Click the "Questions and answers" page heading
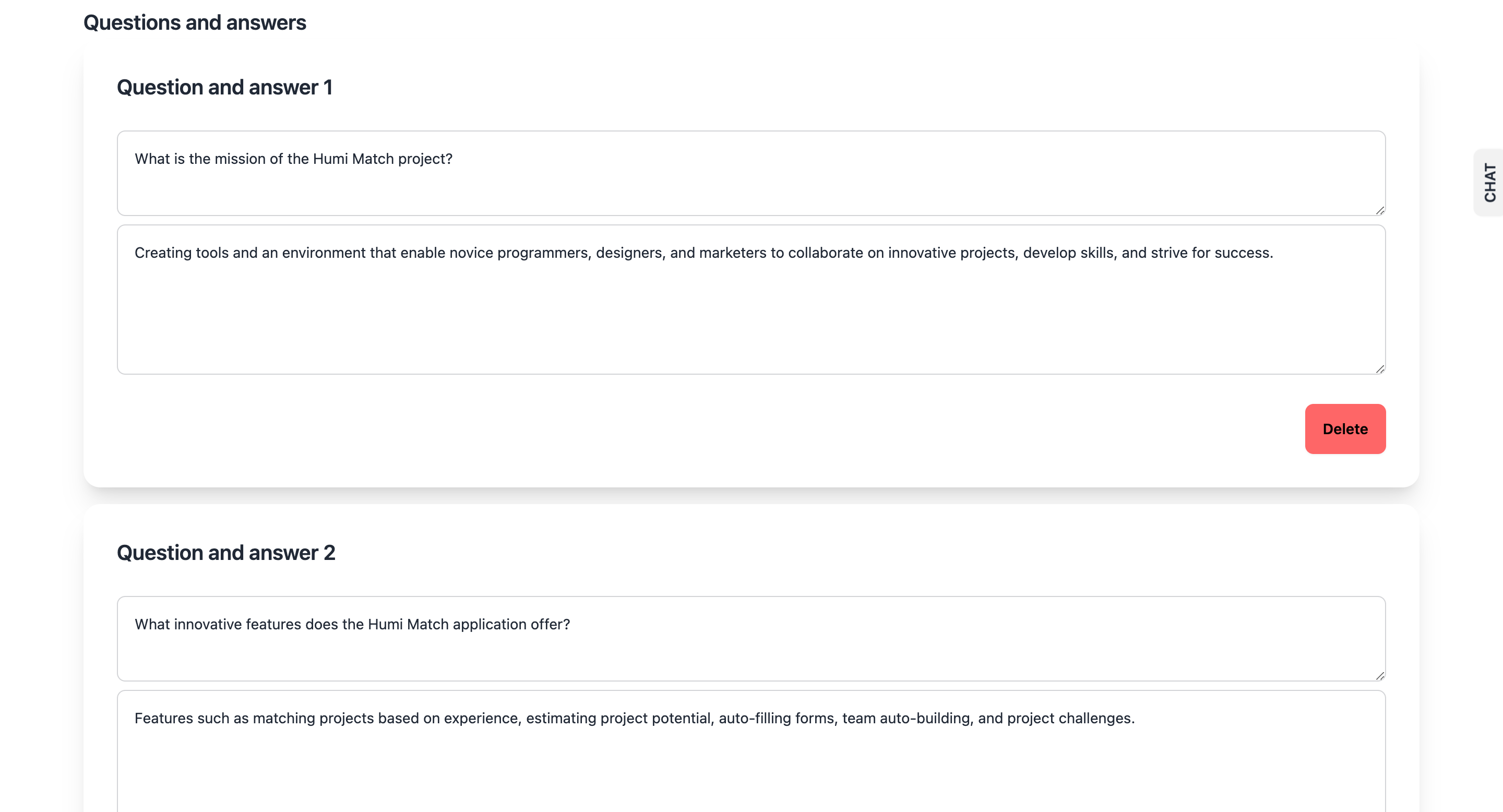Viewport: 1503px width, 812px height. click(194, 22)
